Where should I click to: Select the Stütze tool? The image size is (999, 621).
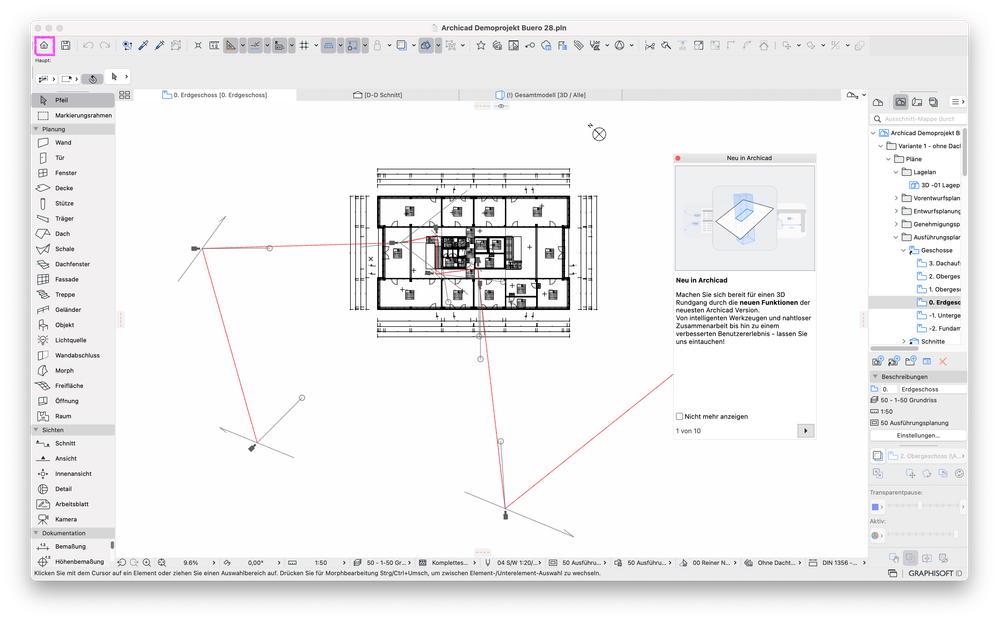(73, 204)
